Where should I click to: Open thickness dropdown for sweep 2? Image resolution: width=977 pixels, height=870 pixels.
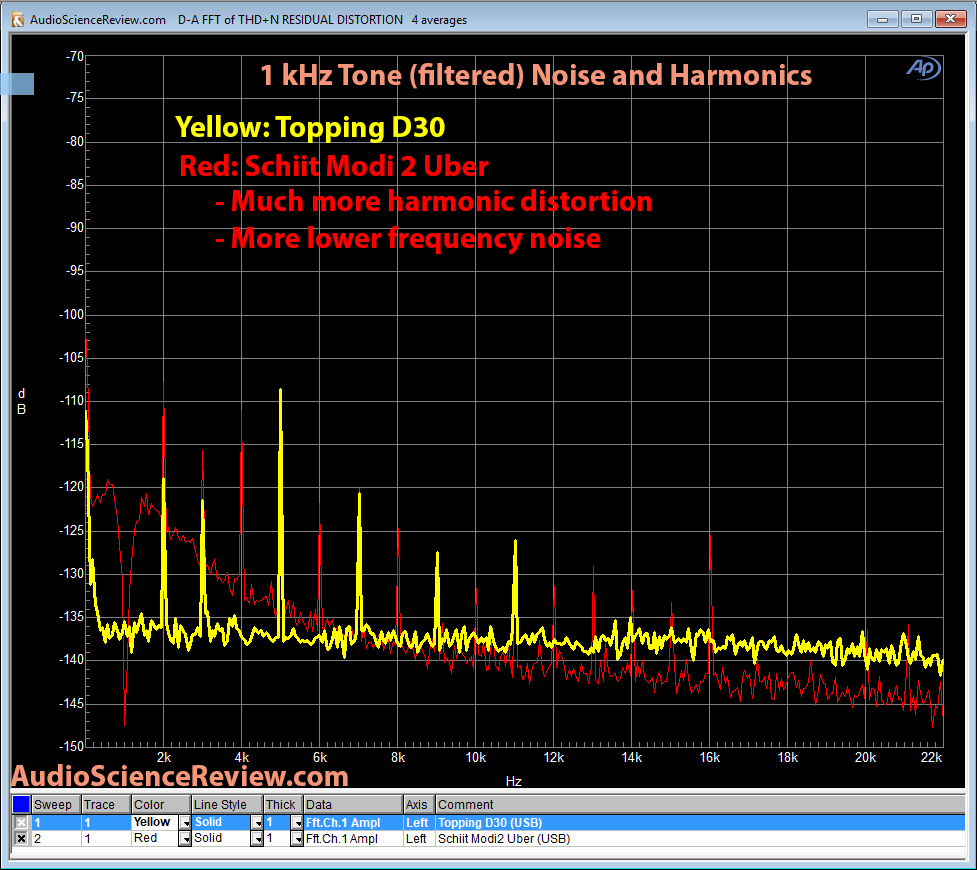tap(297, 839)
